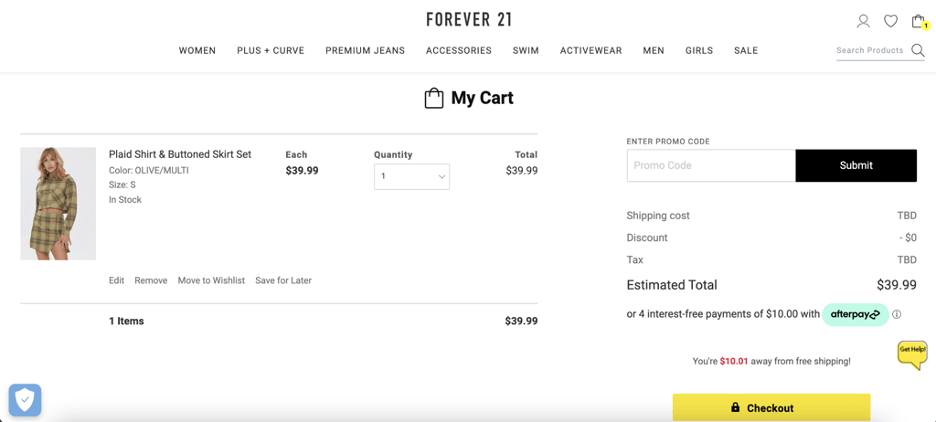Click the blue shield badge icon
The width and height of the screenshot is (936, 422).
coord(24,400)
